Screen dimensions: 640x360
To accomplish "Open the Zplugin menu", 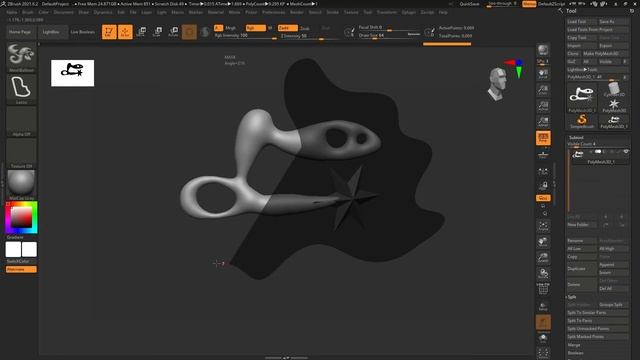I will pos(409,12).
